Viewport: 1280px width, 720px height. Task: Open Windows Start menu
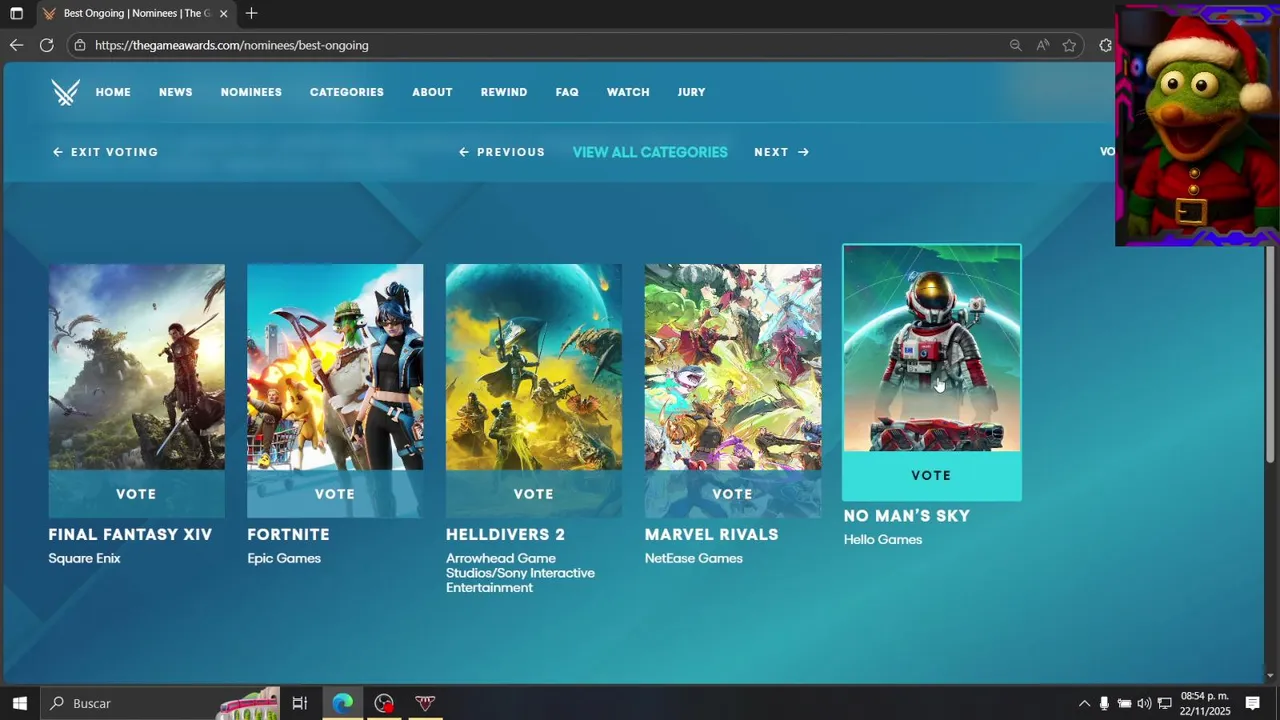(x=19, y=703)
